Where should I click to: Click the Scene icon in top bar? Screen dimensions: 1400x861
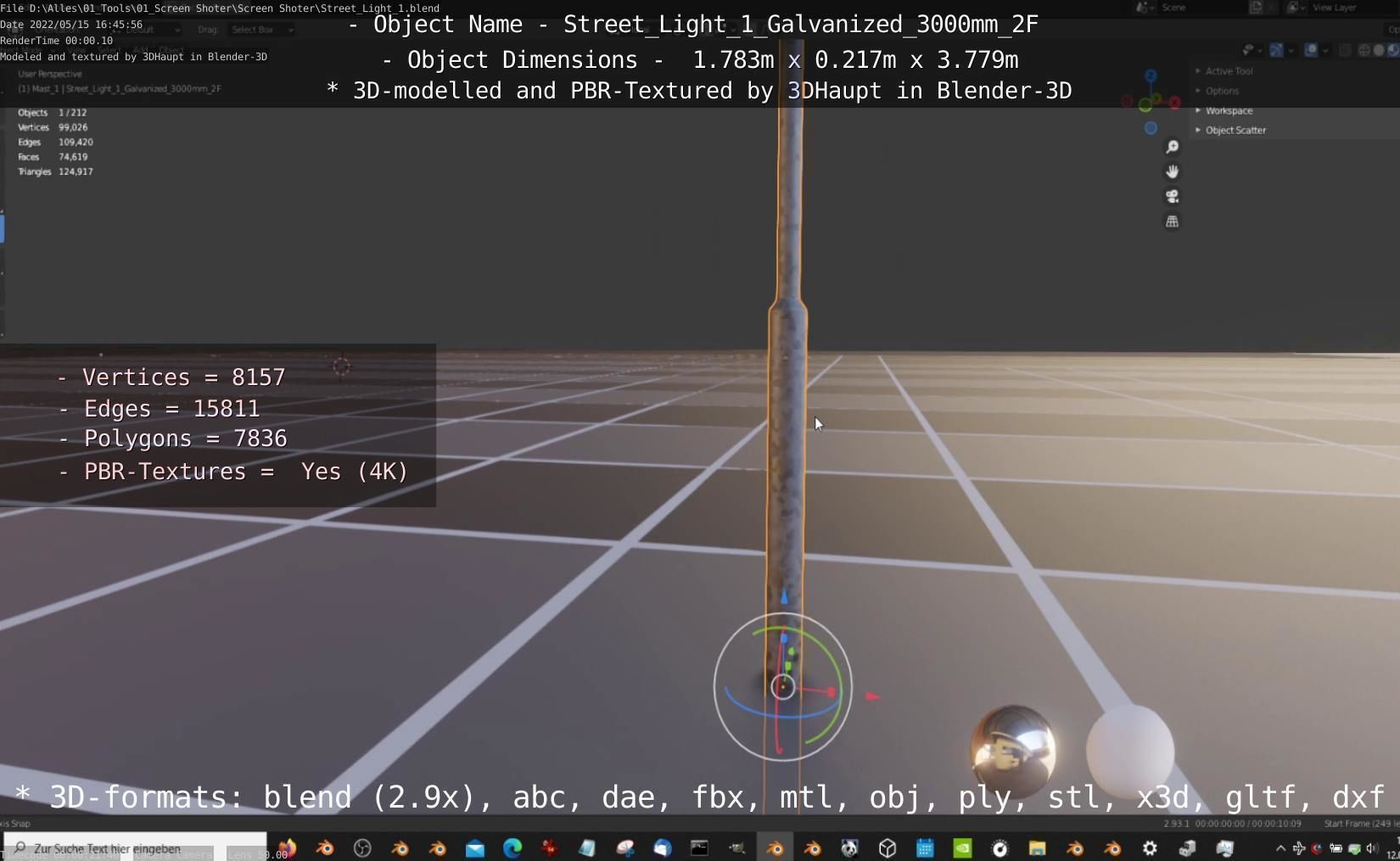(x=1143, y=8)
